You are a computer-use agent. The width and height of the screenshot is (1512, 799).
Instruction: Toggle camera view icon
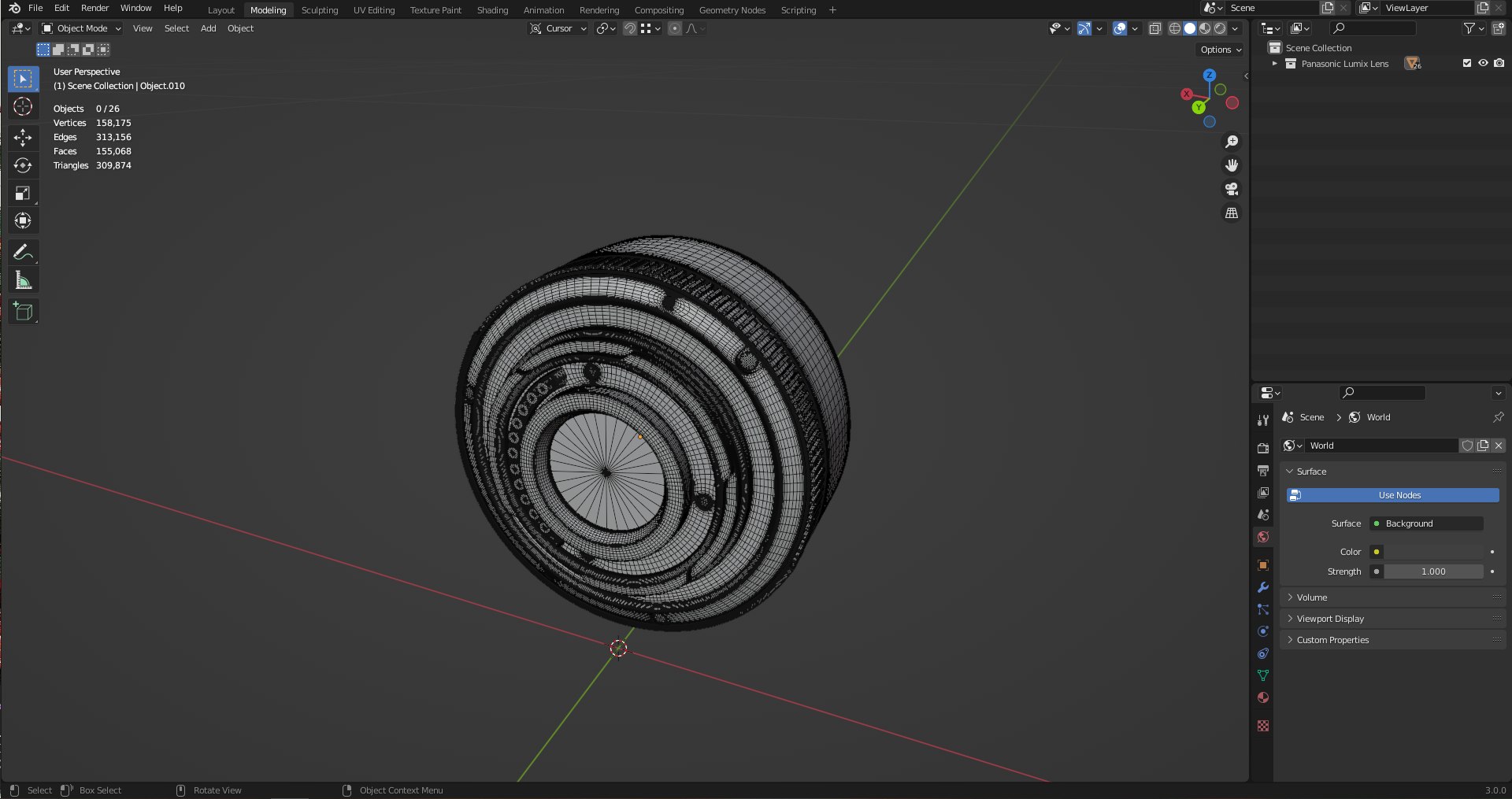(1232, 189)
